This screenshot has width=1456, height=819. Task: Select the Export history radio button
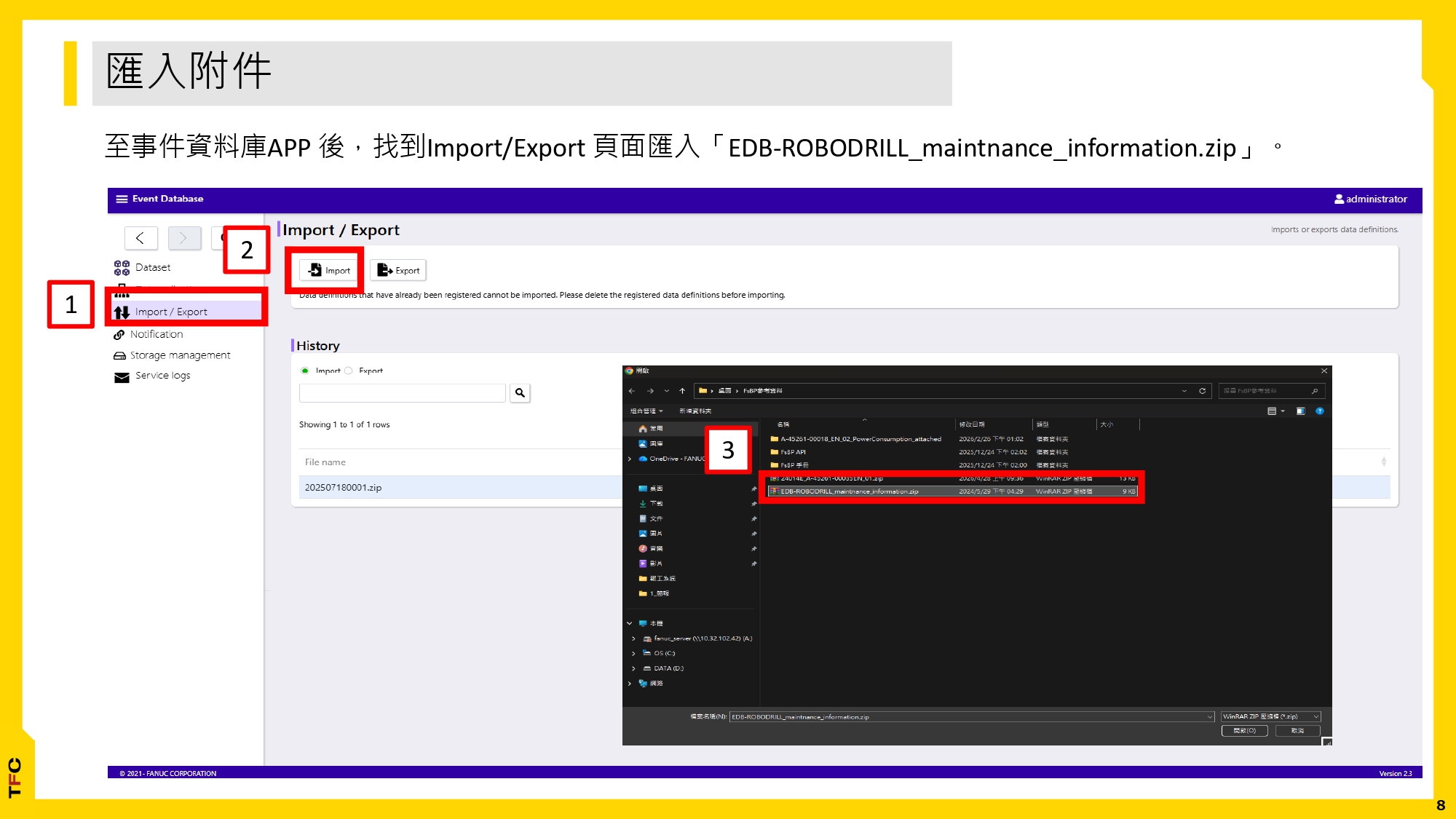tap(348, 371)
